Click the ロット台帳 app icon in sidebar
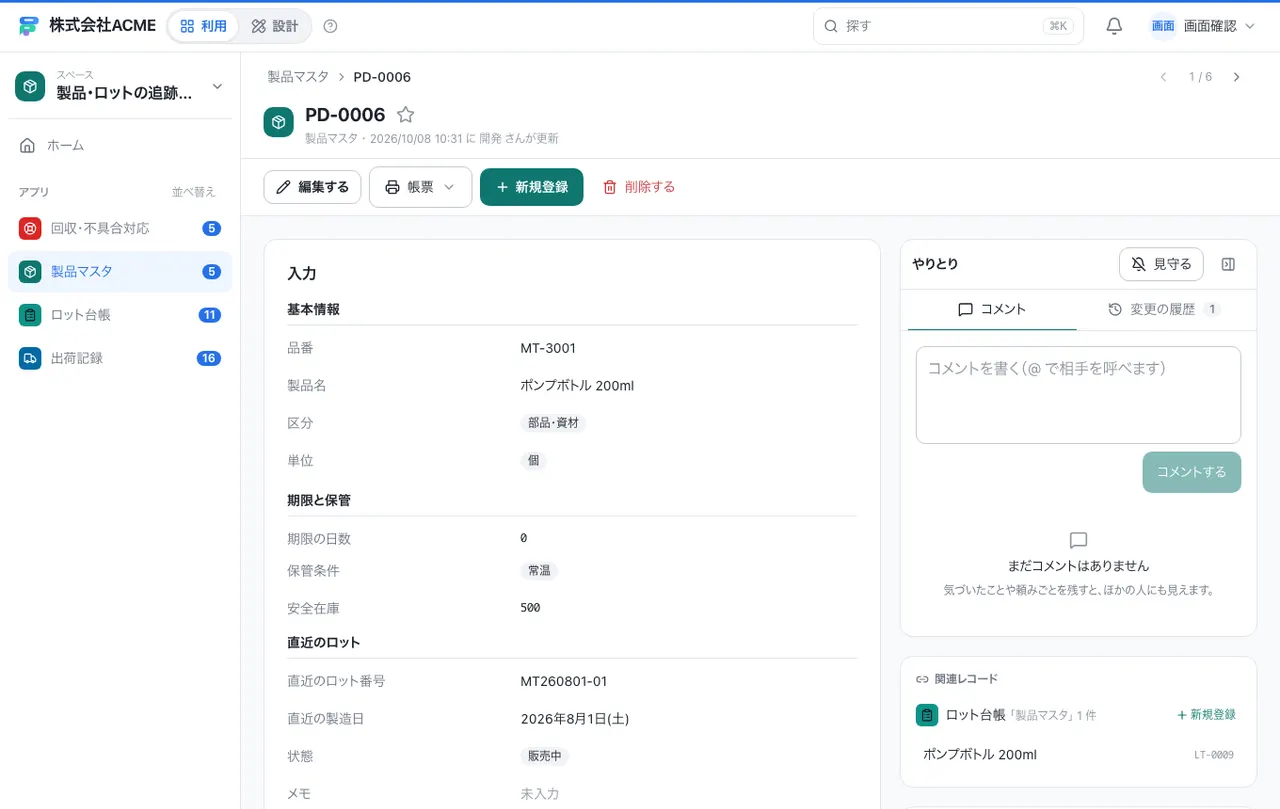This screenshot has width=1280, height=809. pyautogui.click(x=30, y=315)
